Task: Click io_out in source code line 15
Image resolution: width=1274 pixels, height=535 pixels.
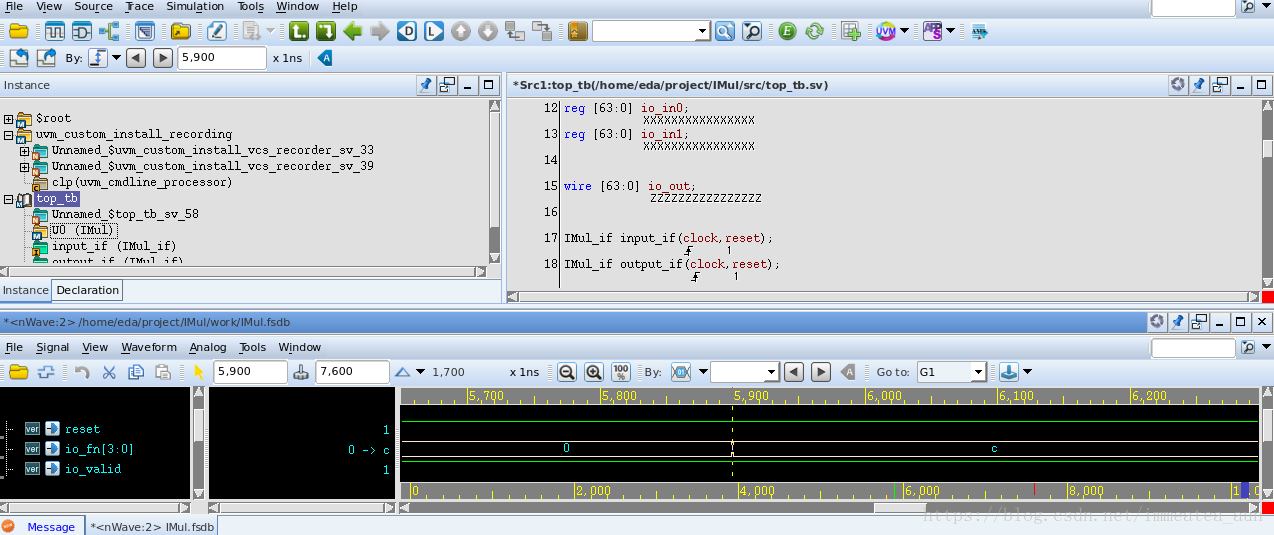Action: tap(671, 186)
